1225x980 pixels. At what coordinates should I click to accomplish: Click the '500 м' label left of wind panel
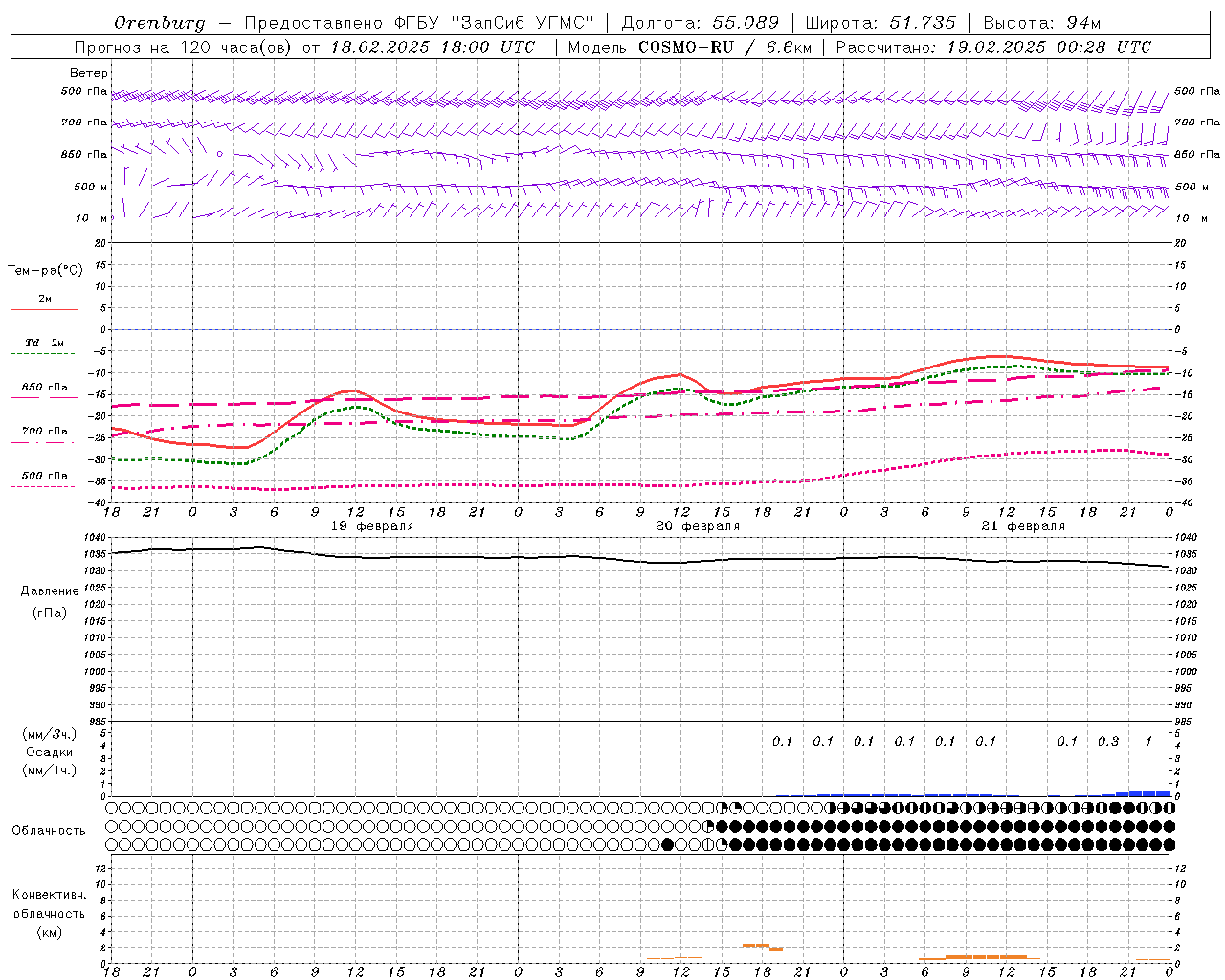(x=91, y=187)
